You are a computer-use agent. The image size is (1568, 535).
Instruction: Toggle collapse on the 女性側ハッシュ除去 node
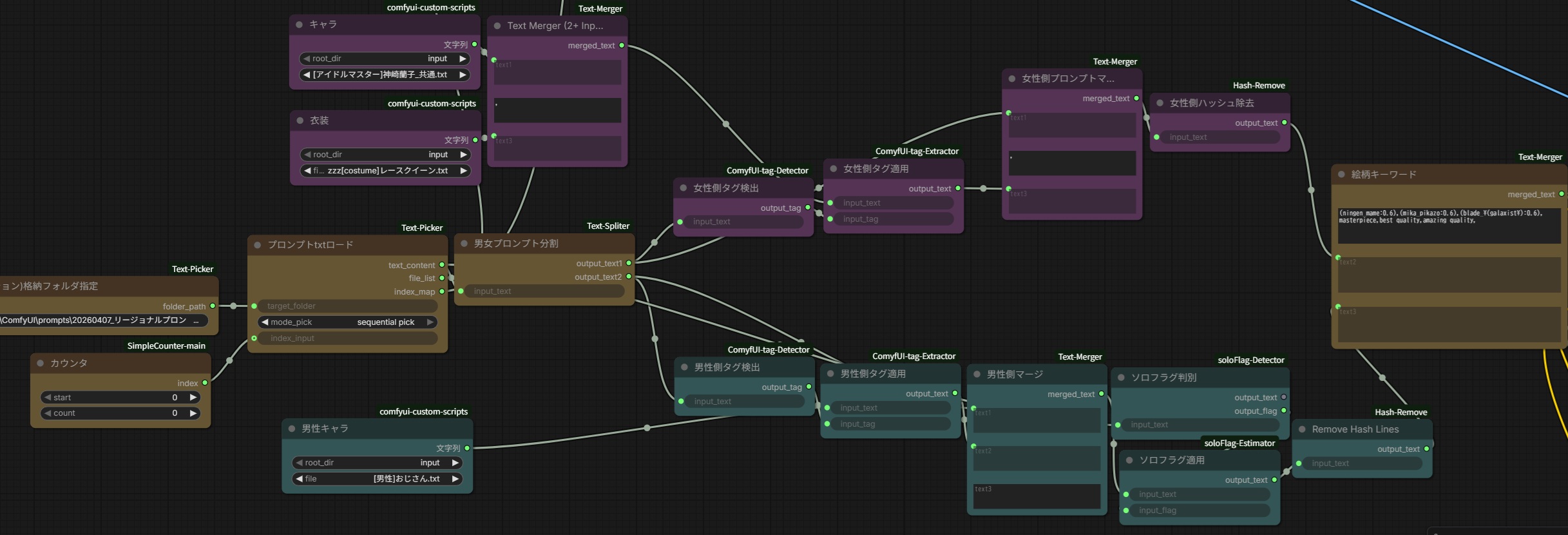[x=1160, y=103]
